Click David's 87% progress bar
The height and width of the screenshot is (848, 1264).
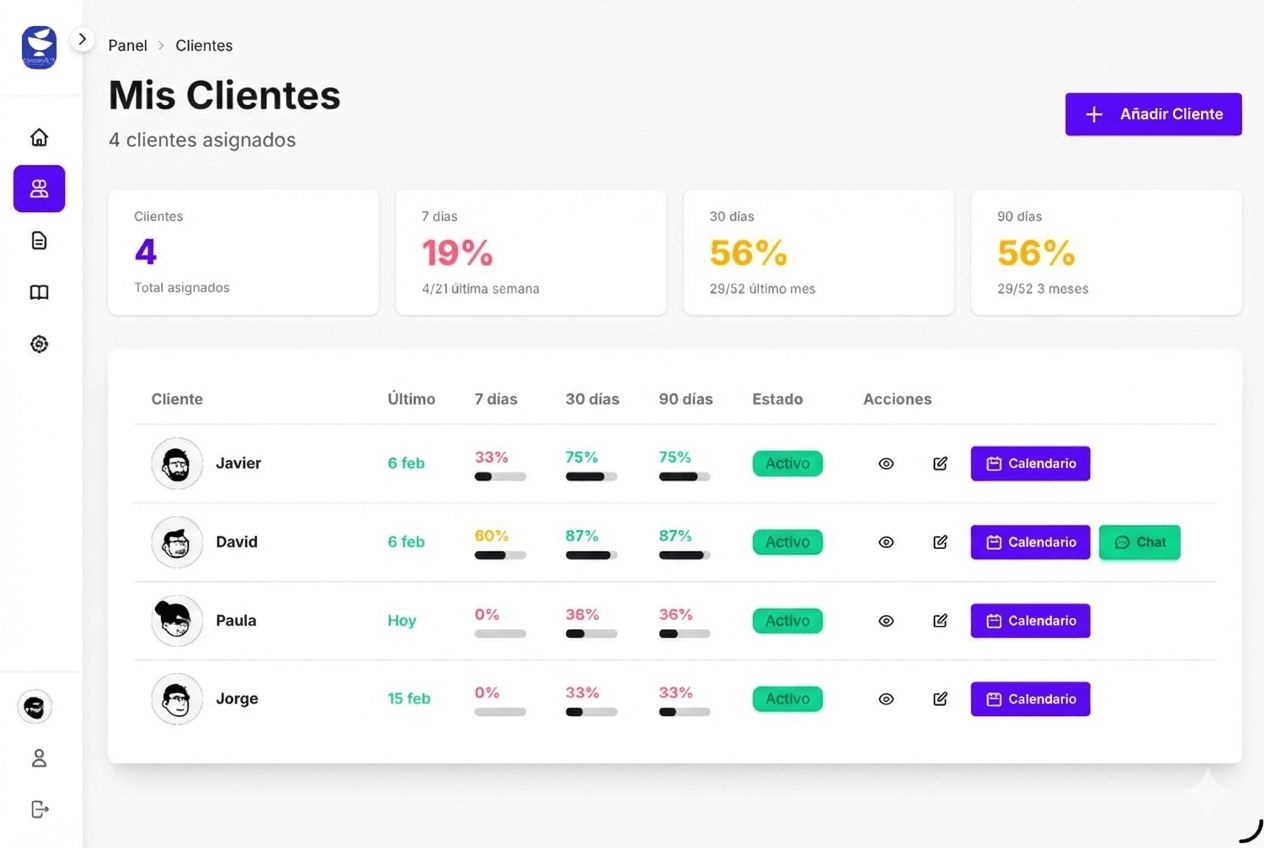tap(590, 557)
